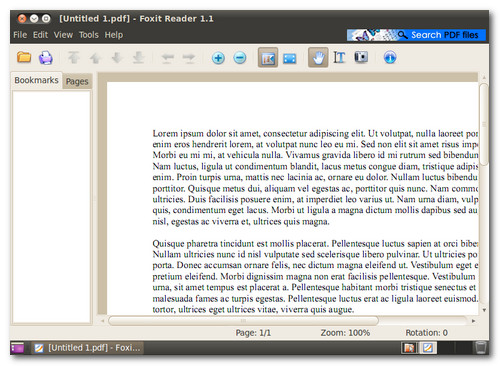
Task: Click the vertical scrollbar down arrow
Action: [x=484, y=310]
